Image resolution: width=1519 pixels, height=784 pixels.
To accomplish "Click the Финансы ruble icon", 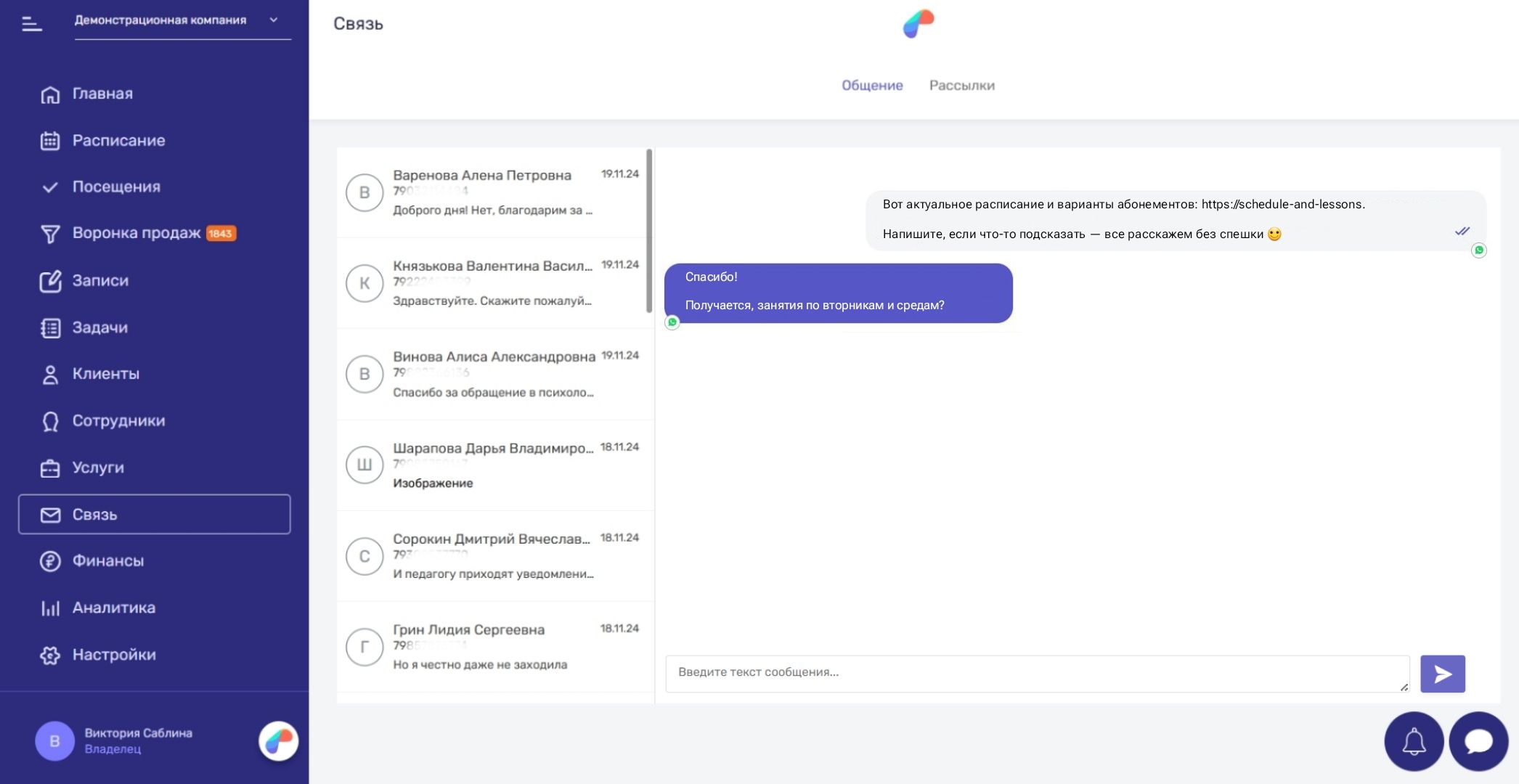I will tap(50, 561).
